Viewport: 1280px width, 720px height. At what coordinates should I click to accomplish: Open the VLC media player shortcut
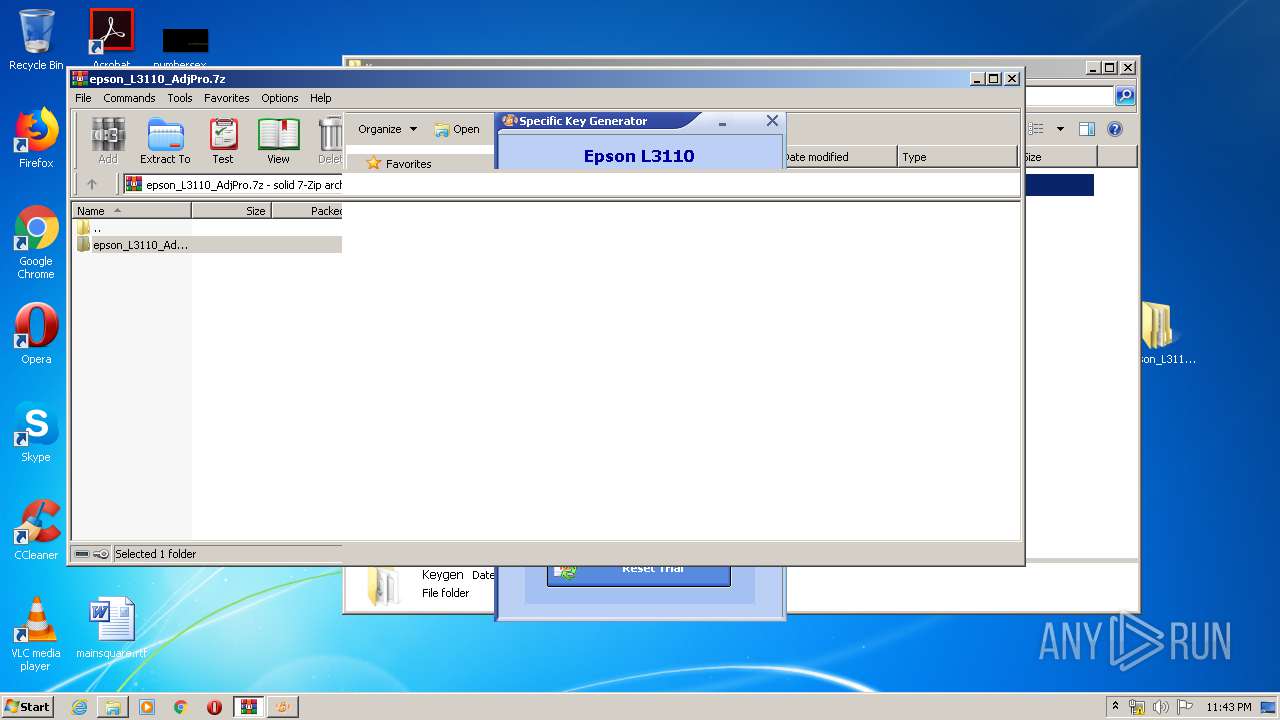tap(36, 634)
